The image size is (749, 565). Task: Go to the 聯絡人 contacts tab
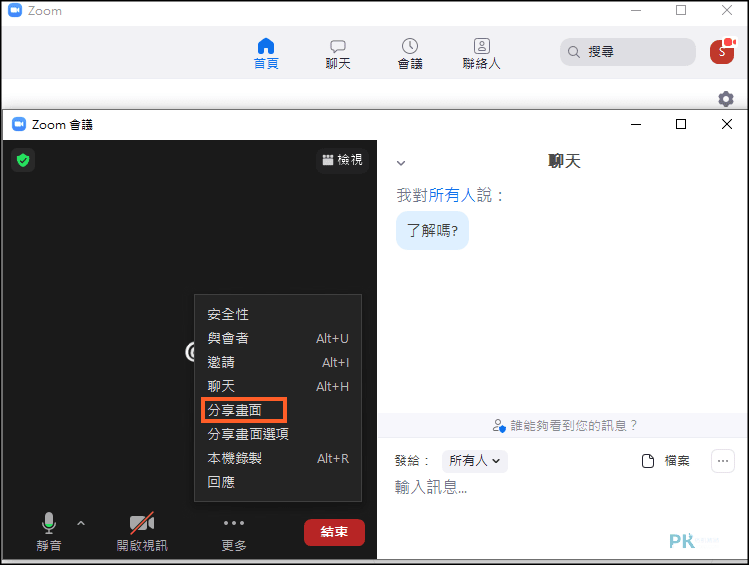click(x=482, y=53)
